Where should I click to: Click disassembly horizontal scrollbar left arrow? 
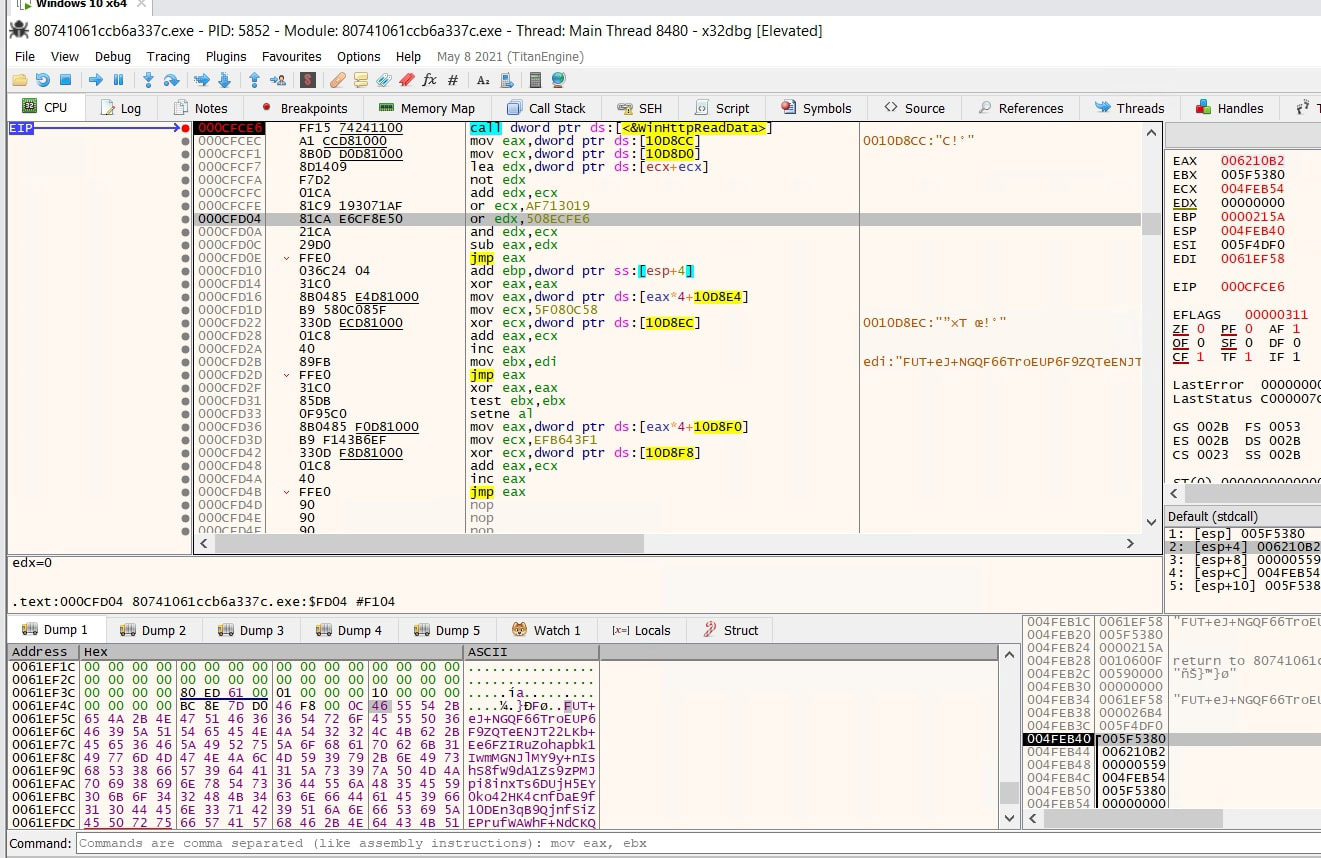click(x=203, y=544)
